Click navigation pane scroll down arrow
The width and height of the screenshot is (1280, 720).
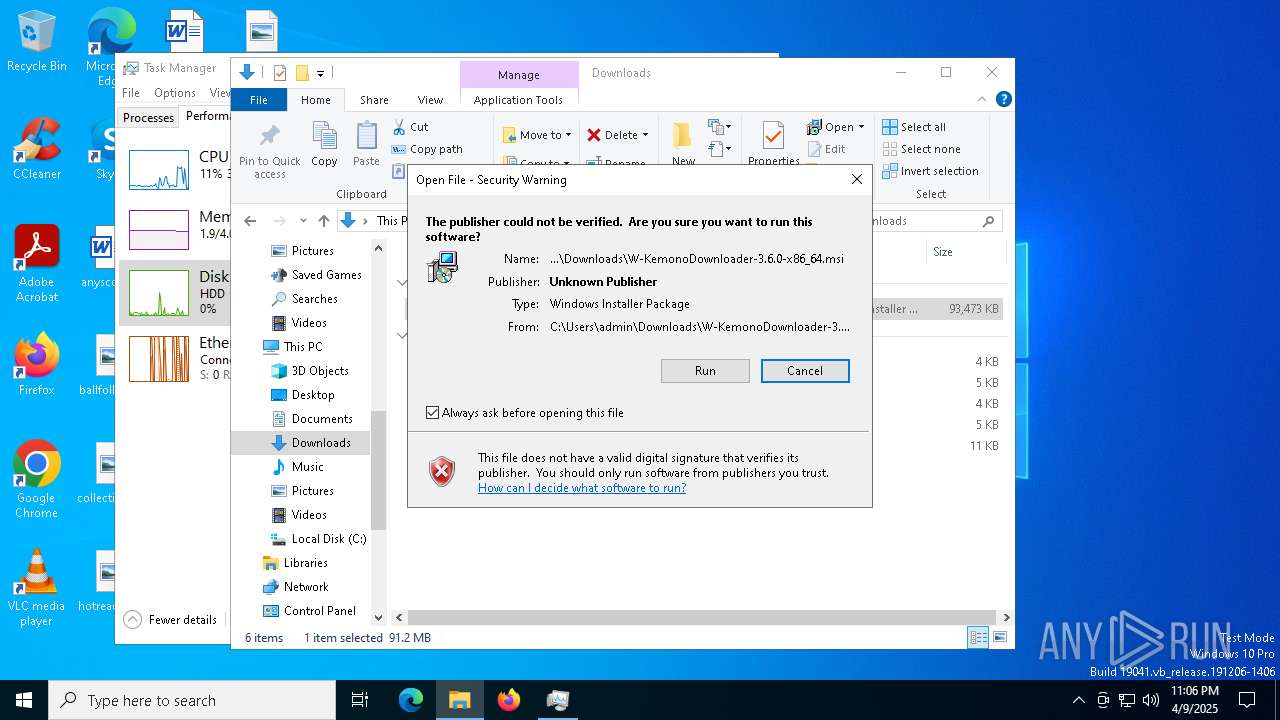[x=378, y=618]
